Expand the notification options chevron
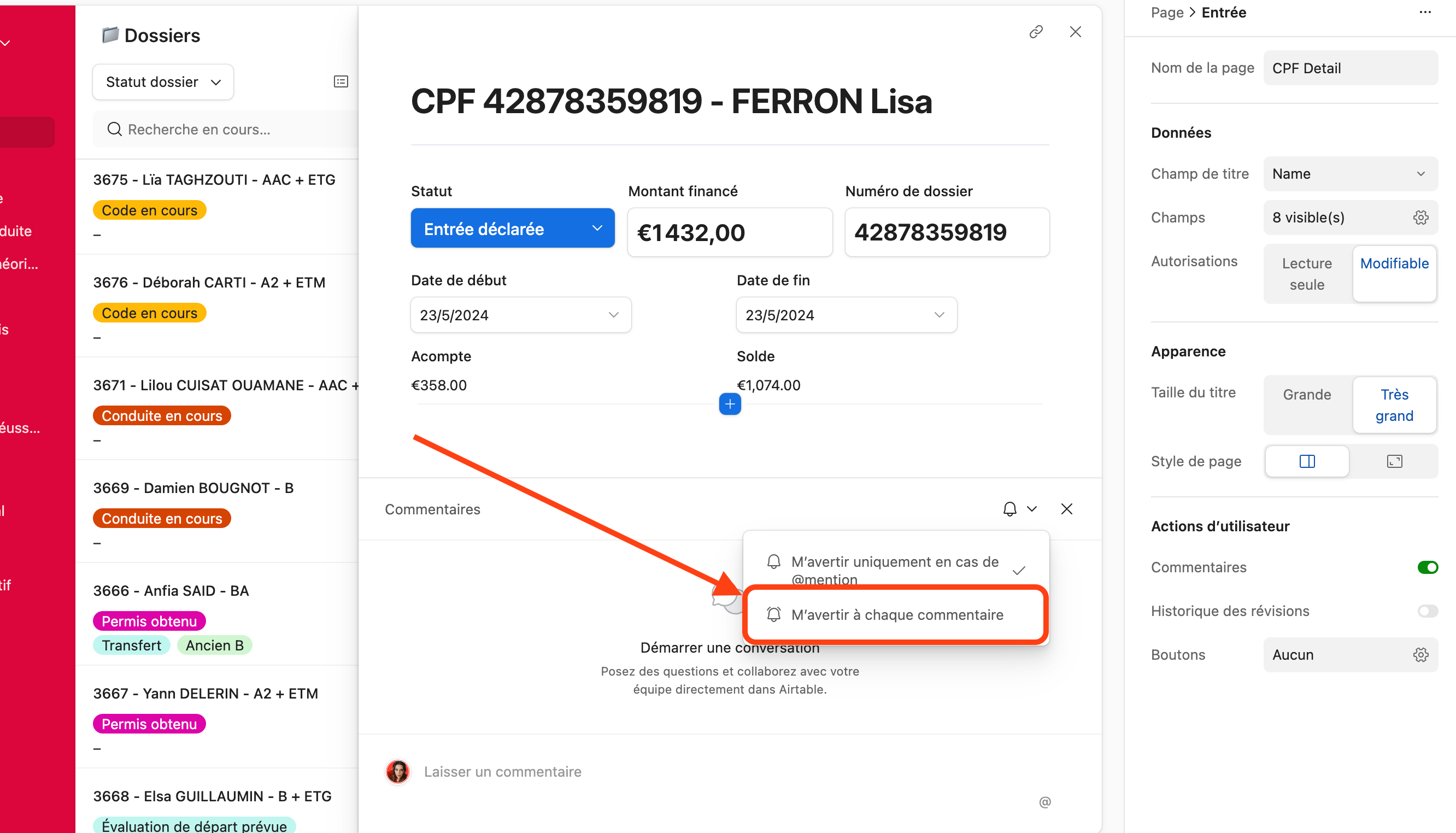1456x833 pixels. tap(1031, 509)
